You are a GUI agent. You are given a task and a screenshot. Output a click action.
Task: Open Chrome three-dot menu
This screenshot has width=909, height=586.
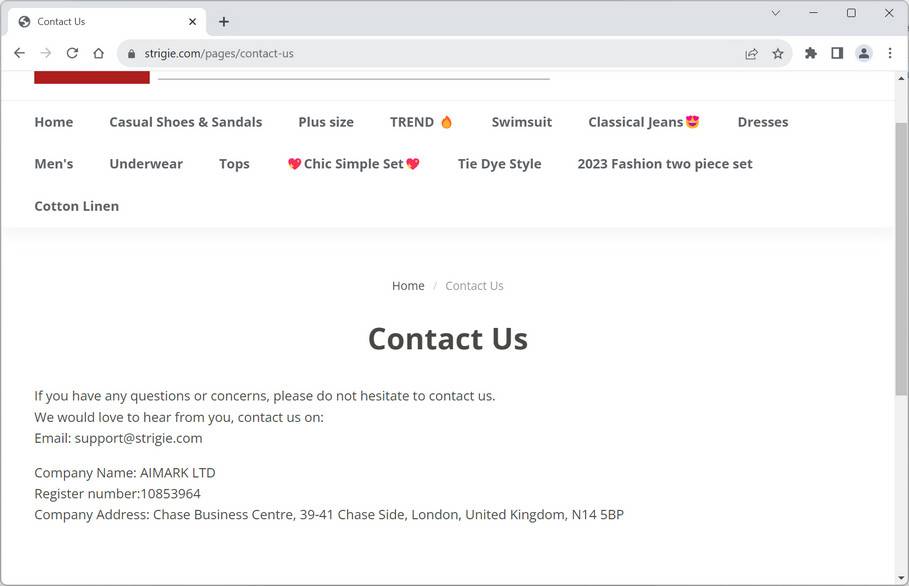pyautogui.click(x=890, y=53)
